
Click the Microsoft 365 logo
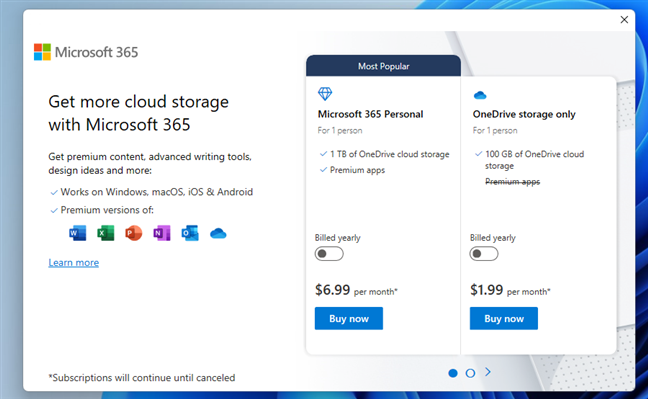(x=86, y=52)
